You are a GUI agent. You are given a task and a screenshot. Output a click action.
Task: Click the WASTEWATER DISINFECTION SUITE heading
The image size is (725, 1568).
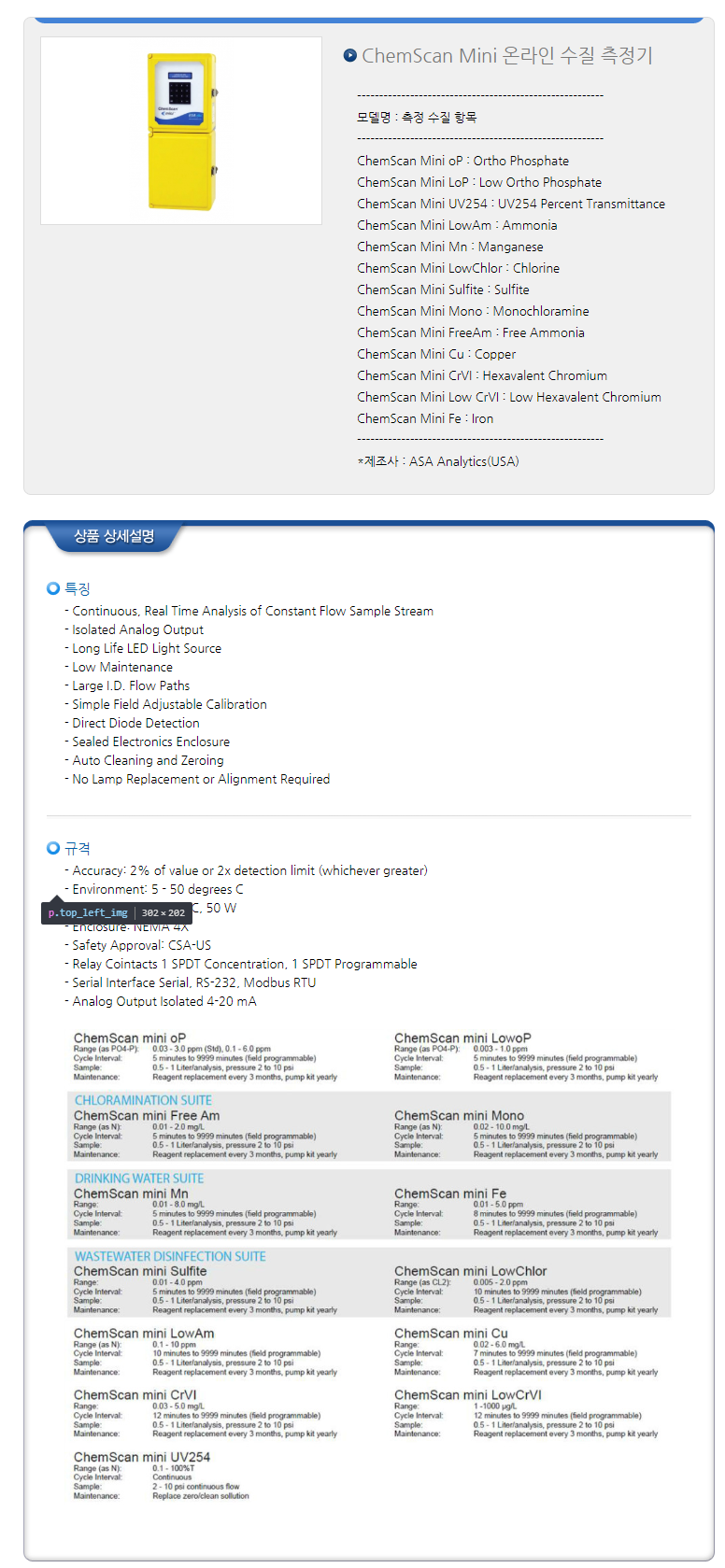pyautogui.click(x=170, y=1256)
